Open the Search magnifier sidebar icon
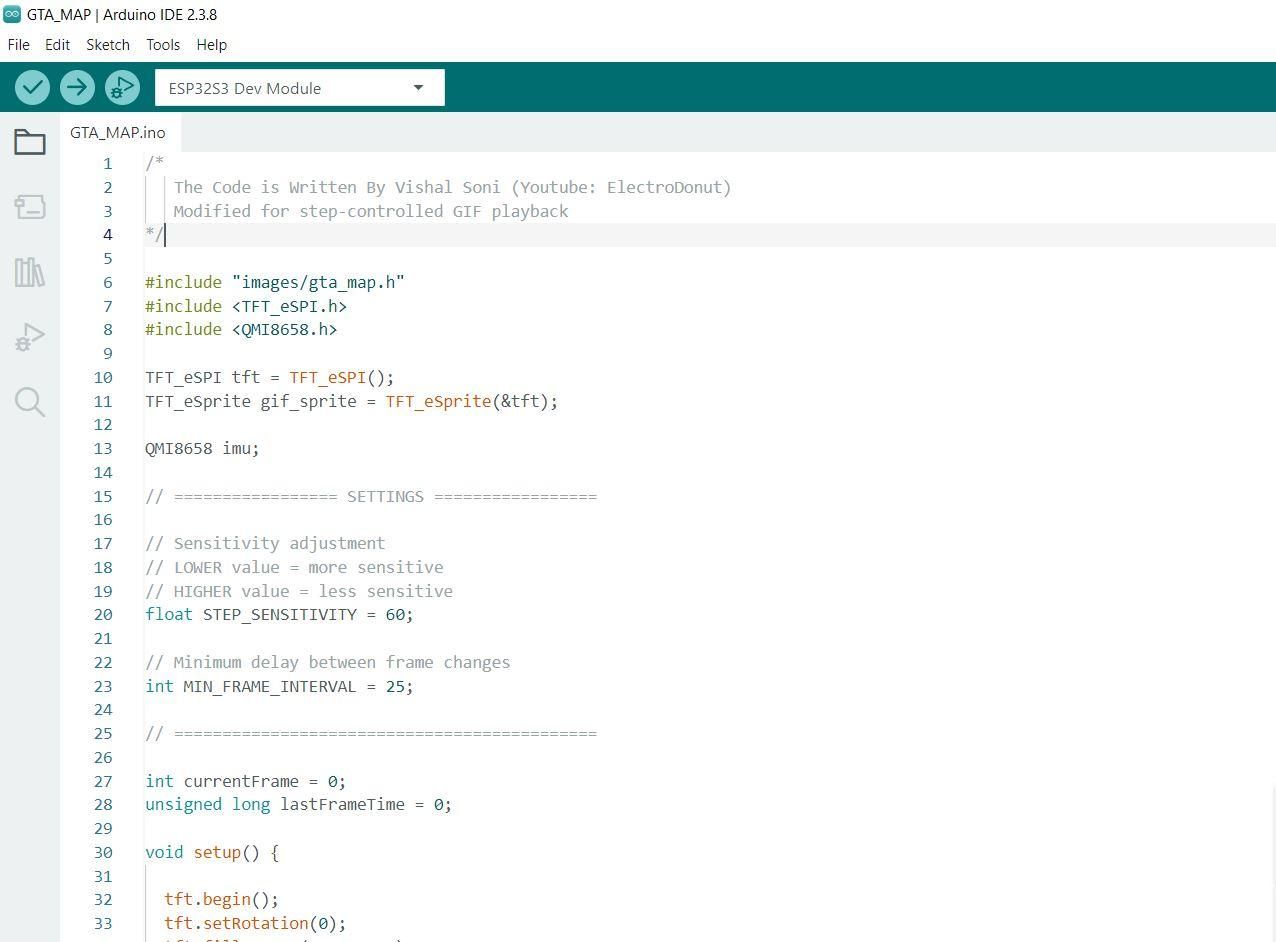This screenshot has width=1276, height=942. coord(30,402)
